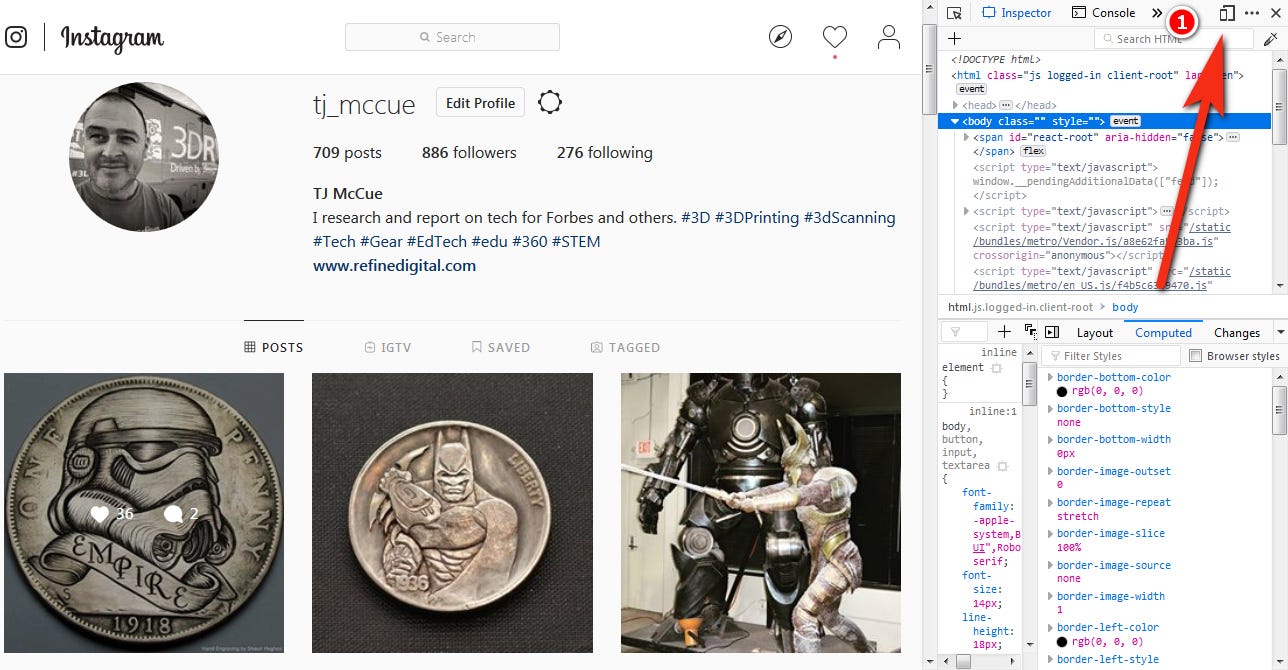Viewport: 1288px width, 670px height.
Task: Open the Batman coin post thumbnail
Action: click(452, 513)
